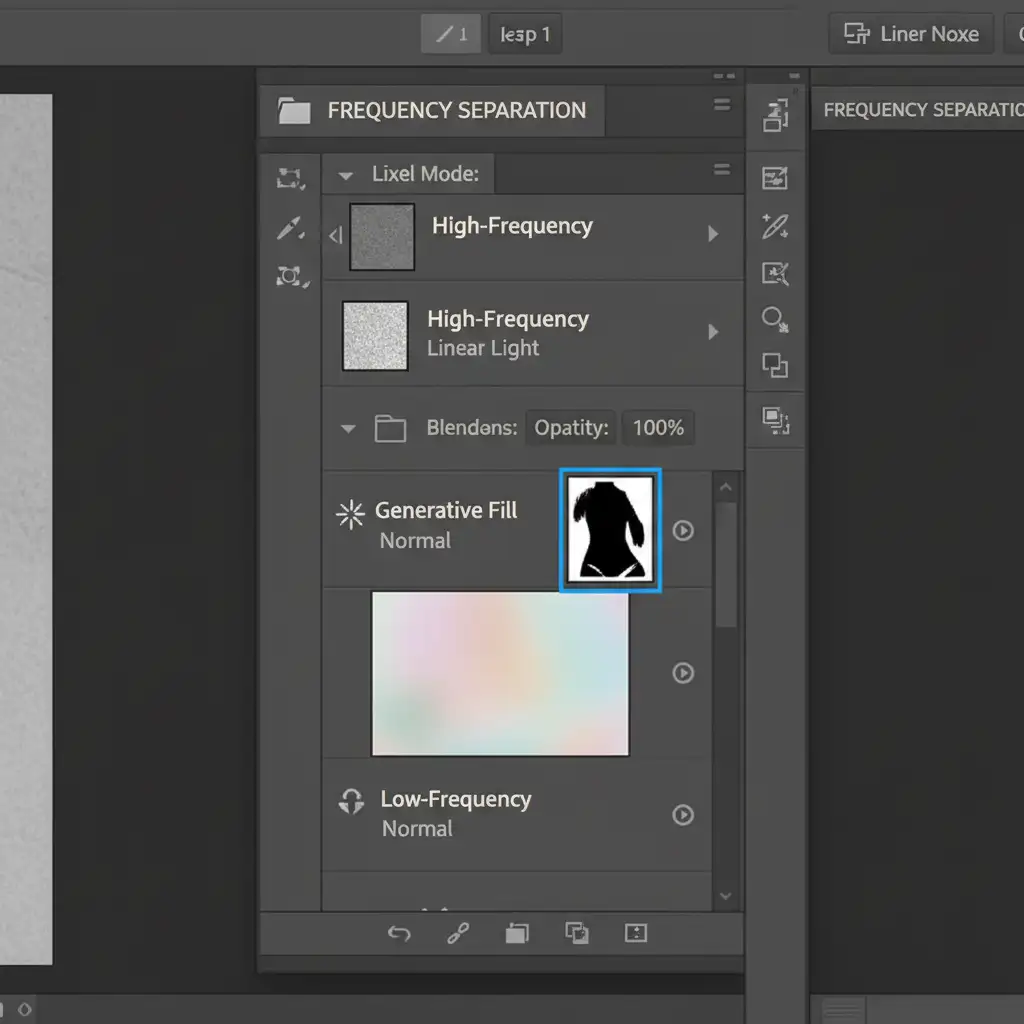Click the selection marquee icon in left strip
Image resolution: width=1024 pixels, height=1024 pixels.
(x=290, y=179)
